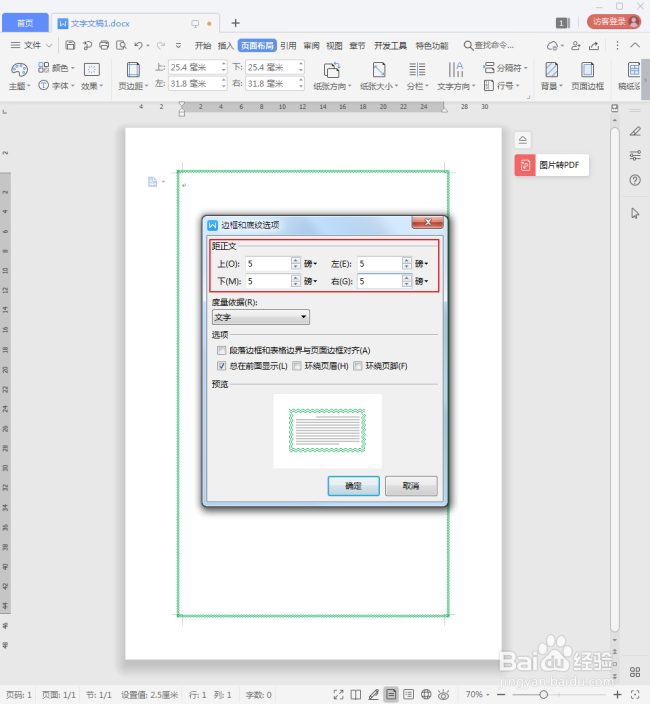Click the collaboration person icon

pos(575,45)
